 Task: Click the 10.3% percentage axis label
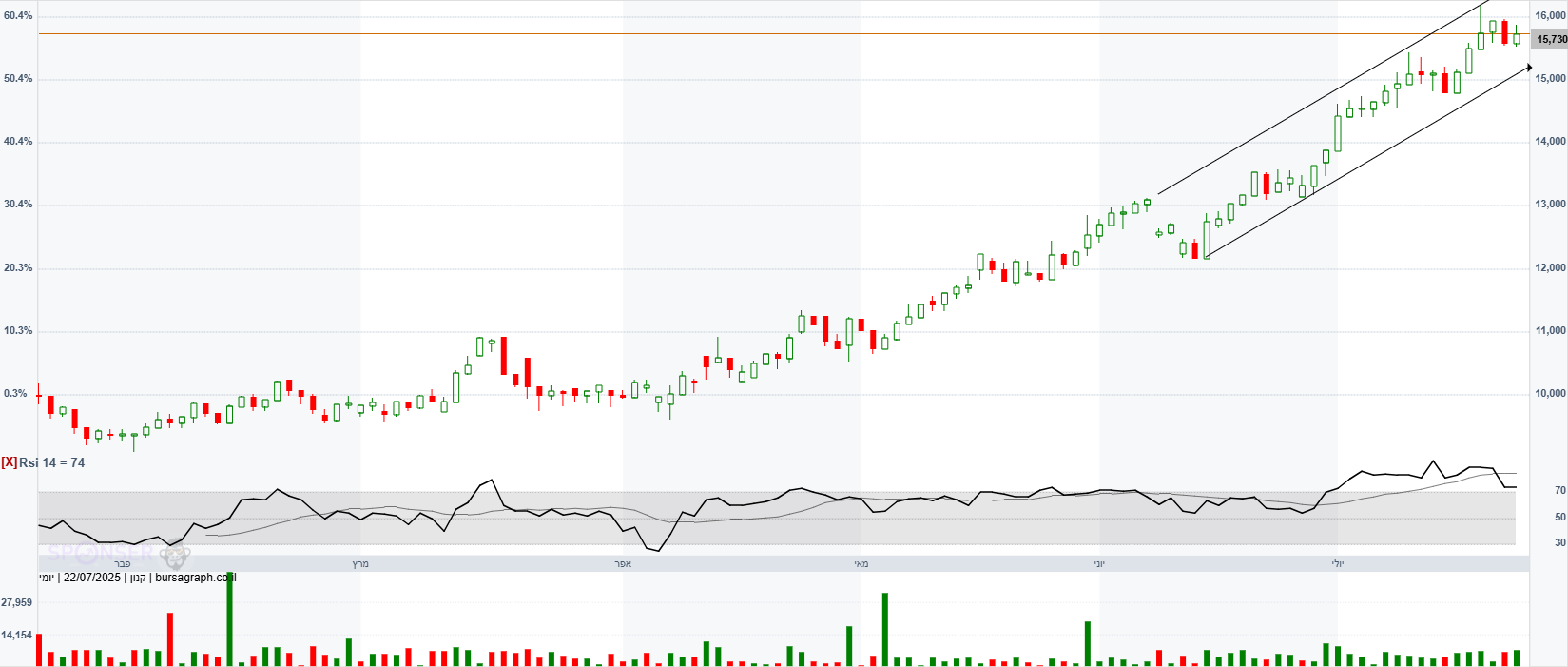[18, 330]
